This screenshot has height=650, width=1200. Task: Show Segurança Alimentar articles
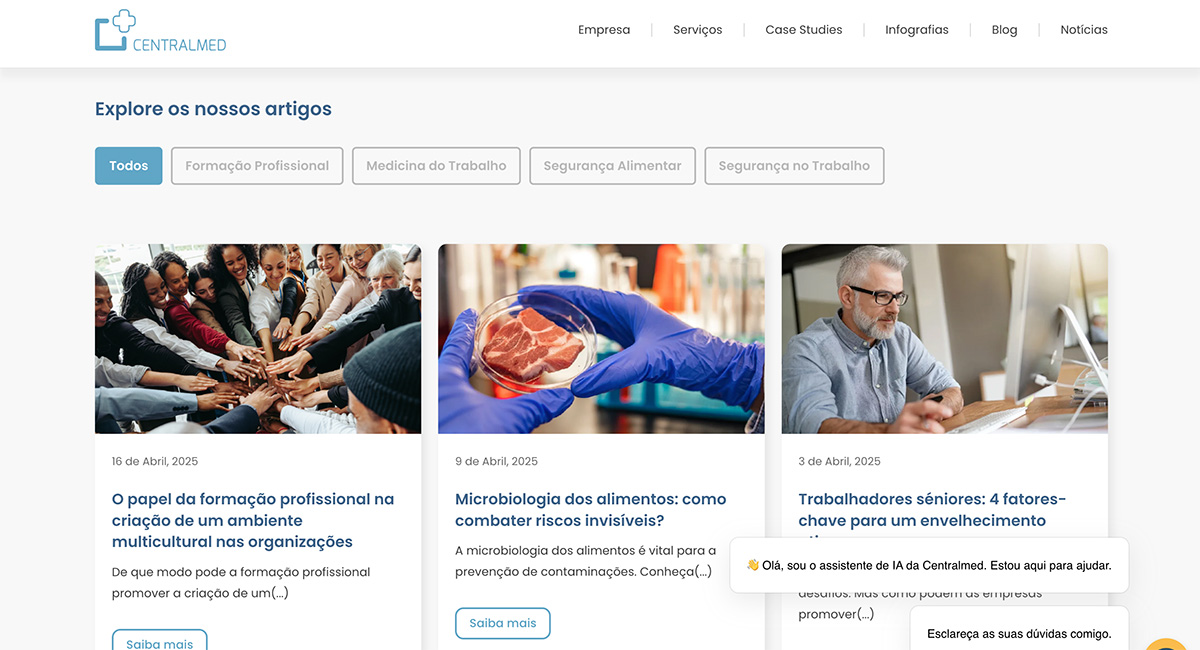(x=612, y=166)
